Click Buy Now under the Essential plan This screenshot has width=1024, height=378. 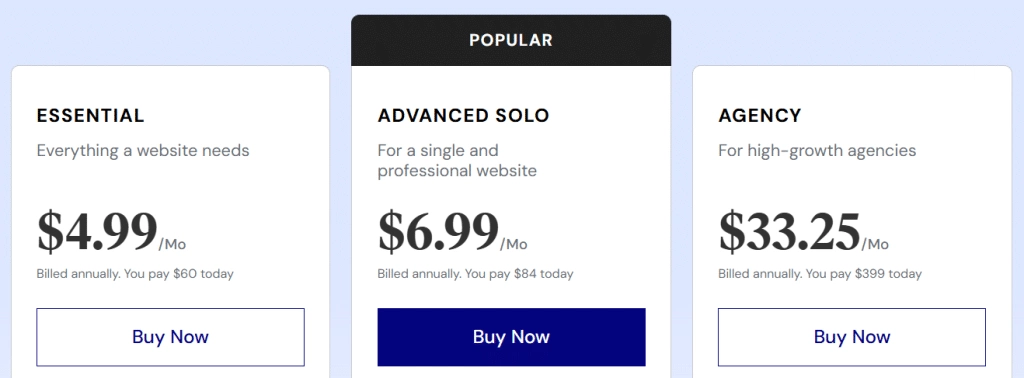(170, 337)
